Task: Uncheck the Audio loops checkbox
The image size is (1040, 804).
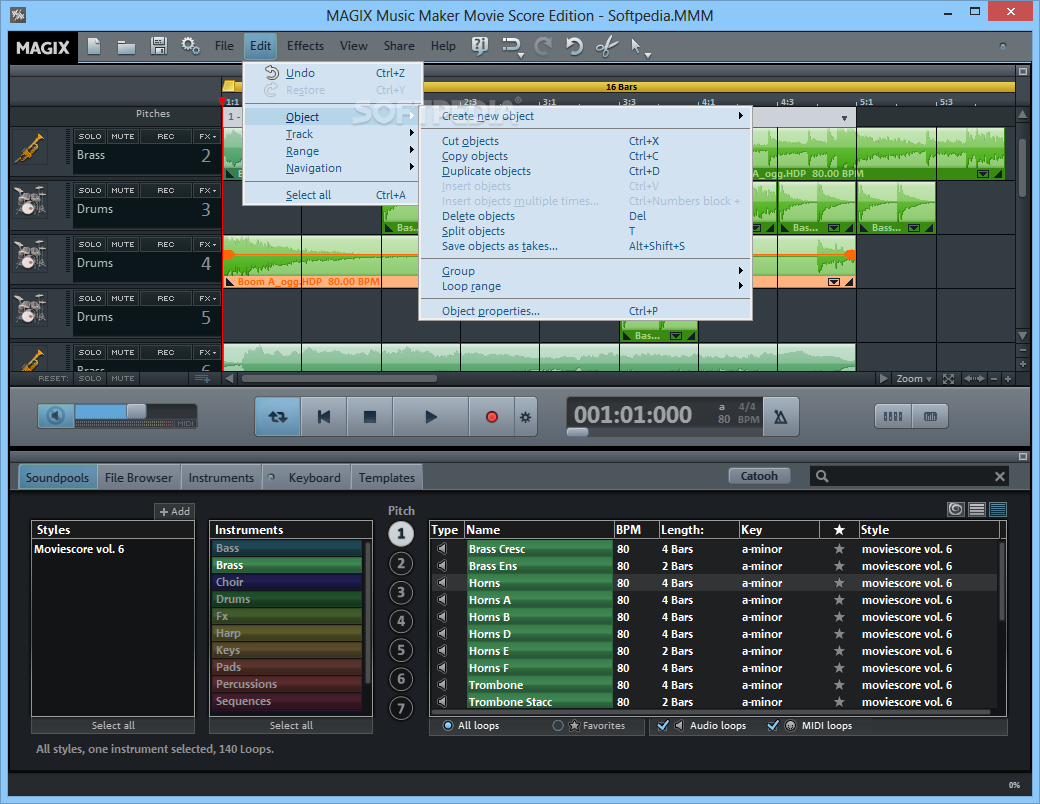Action: 663,725
